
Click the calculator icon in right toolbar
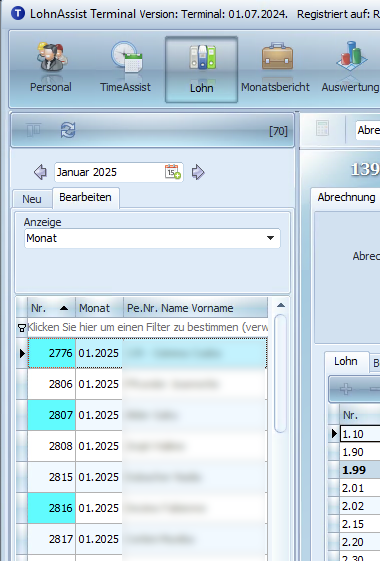click(x=322, y=128)
